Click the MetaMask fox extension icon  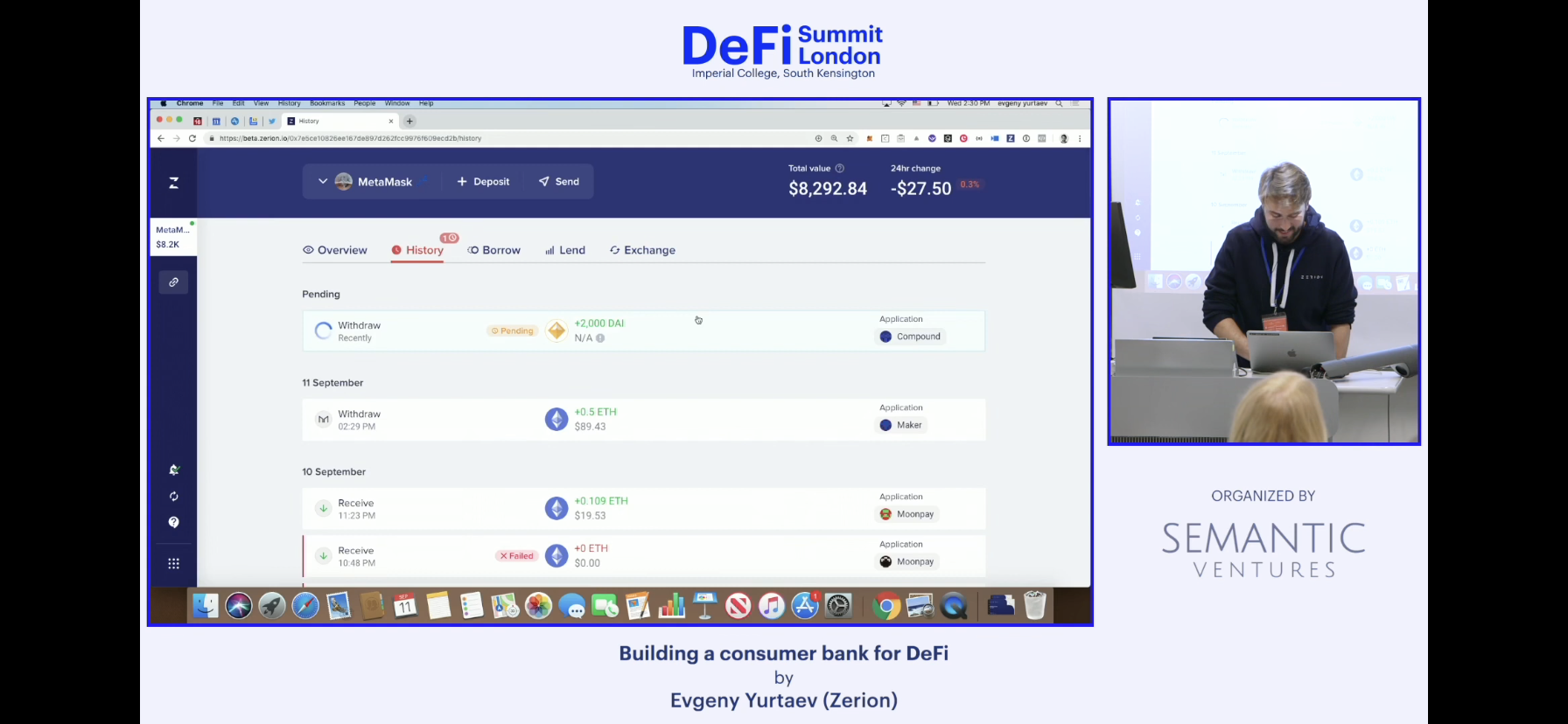[869, 138]
